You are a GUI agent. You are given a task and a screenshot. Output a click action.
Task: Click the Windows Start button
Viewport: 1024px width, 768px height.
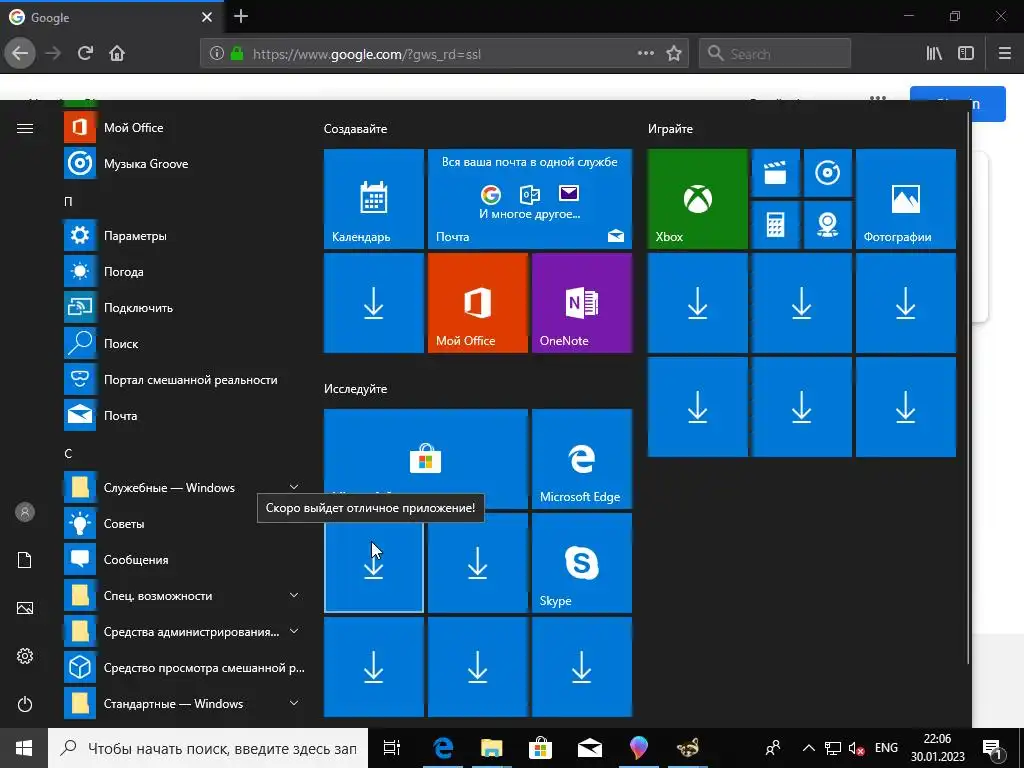(x=24, y=748)
